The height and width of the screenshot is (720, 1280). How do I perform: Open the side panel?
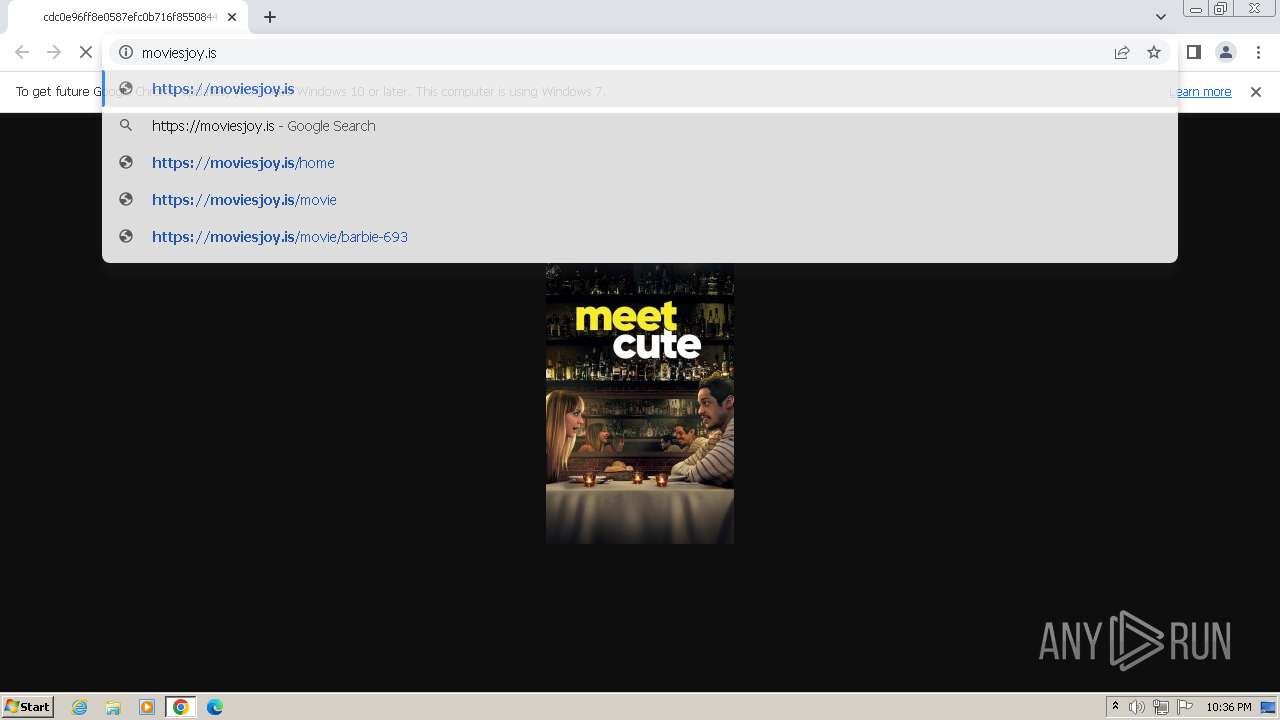point(1194,52)
